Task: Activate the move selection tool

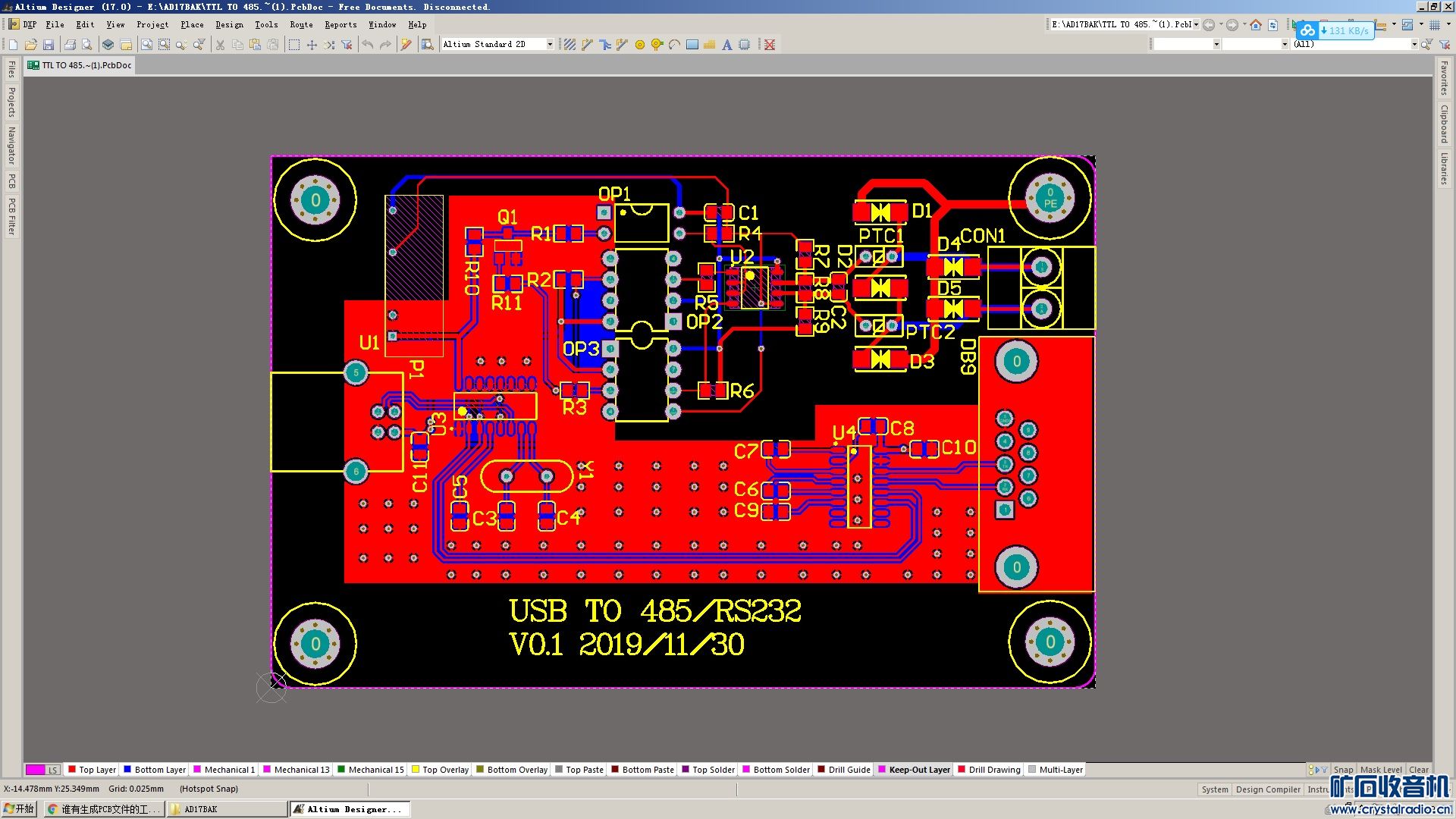Action: tap(312, 45)
